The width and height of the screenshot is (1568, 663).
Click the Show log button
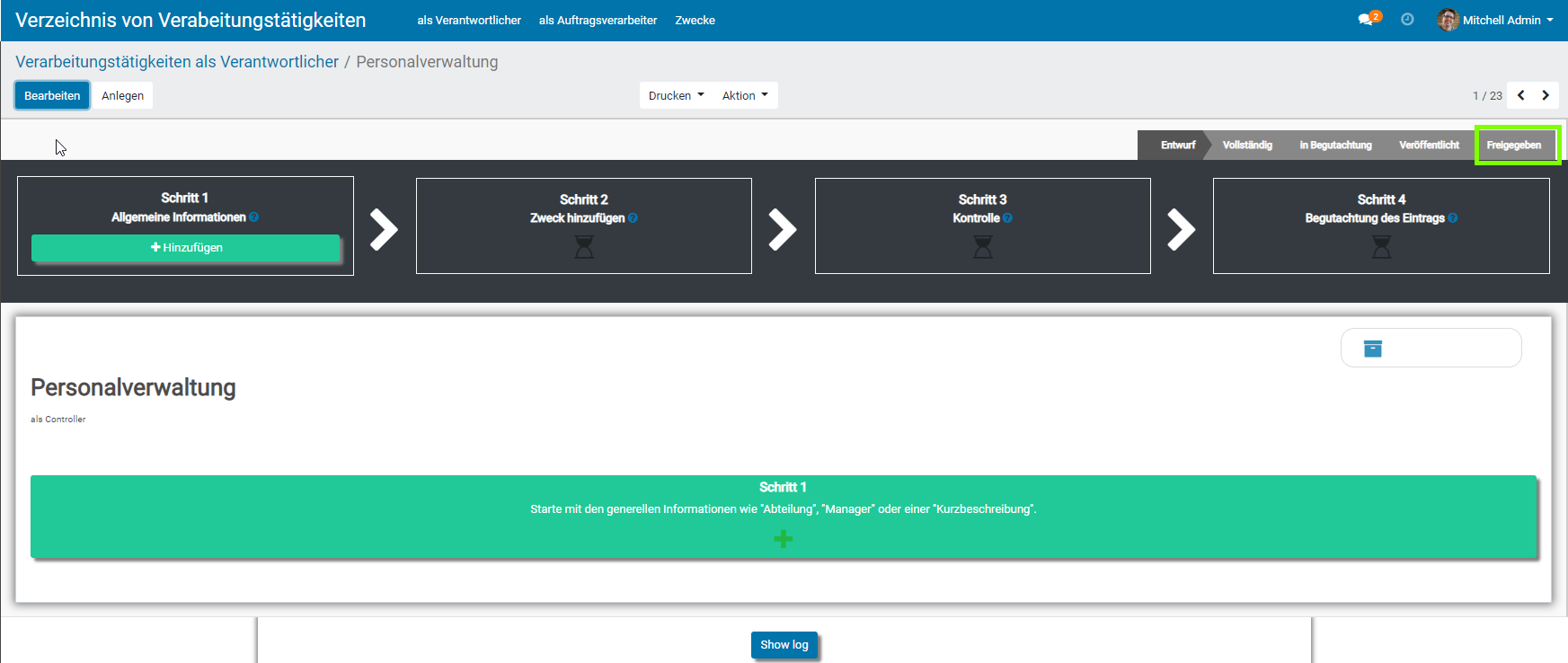(784, 645)
